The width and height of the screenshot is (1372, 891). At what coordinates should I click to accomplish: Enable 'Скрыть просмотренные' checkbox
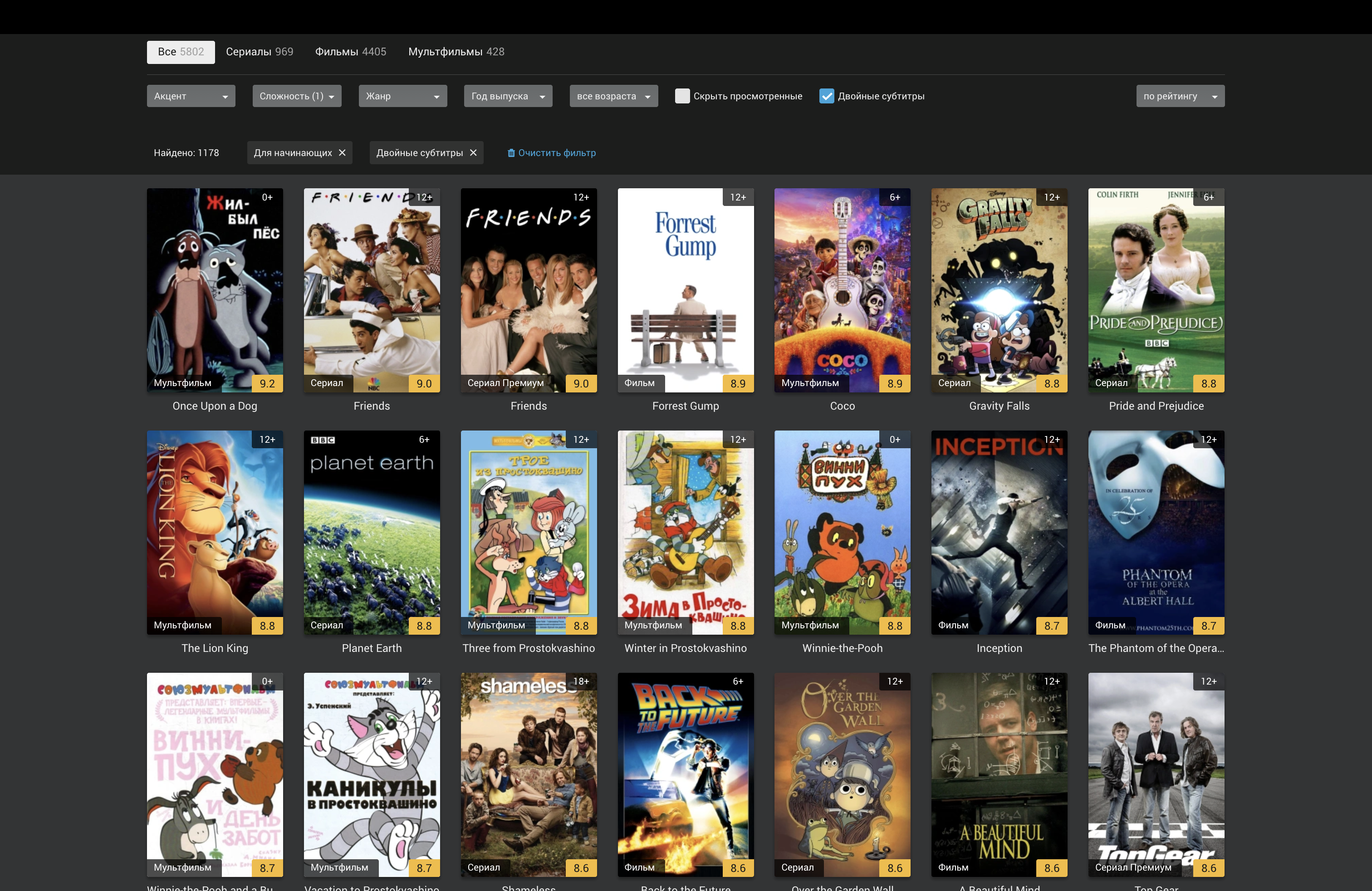tap(682, 96)
